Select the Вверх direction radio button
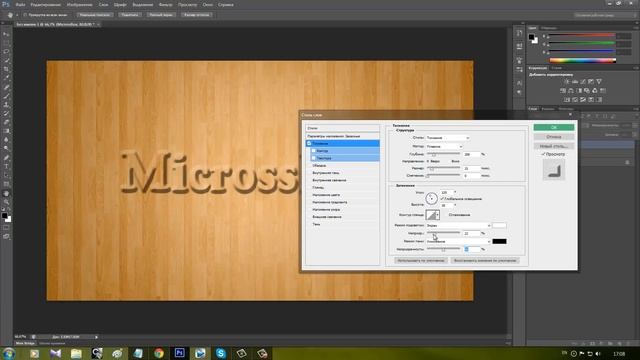The width and height of the screenshot is (640, 360). tap(428, 161)
